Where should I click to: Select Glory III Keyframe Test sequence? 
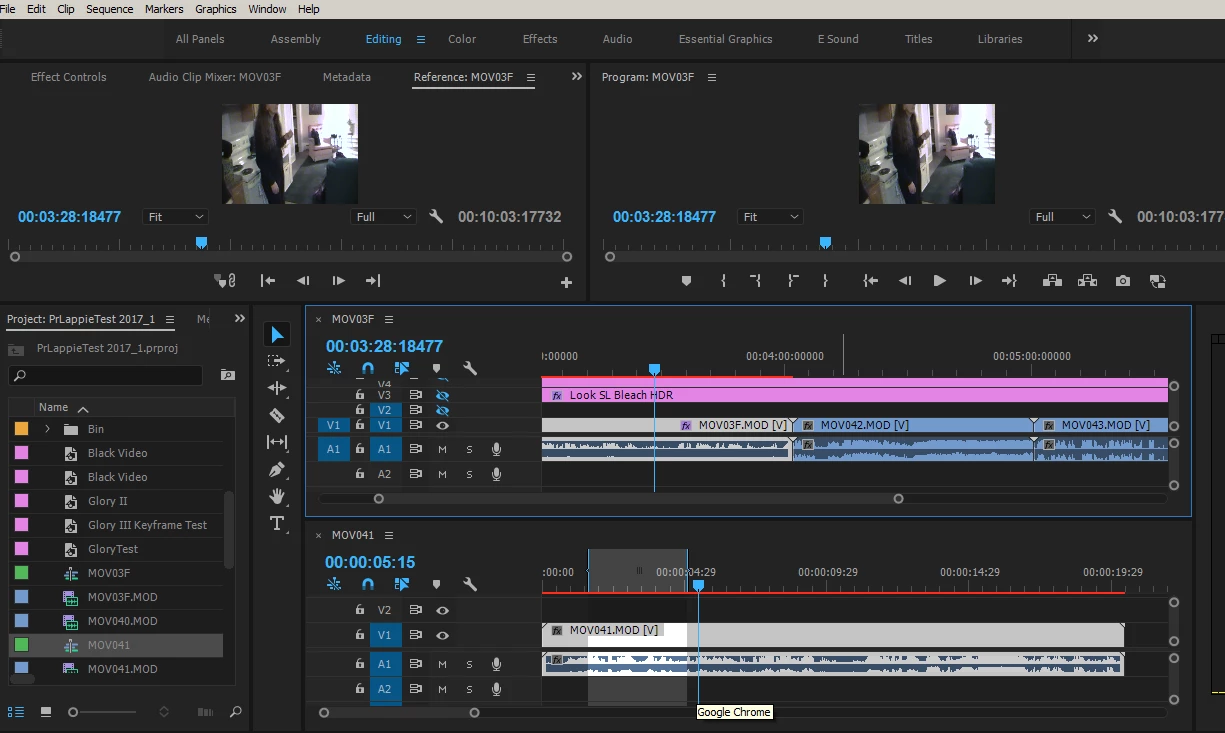point(147,525)
